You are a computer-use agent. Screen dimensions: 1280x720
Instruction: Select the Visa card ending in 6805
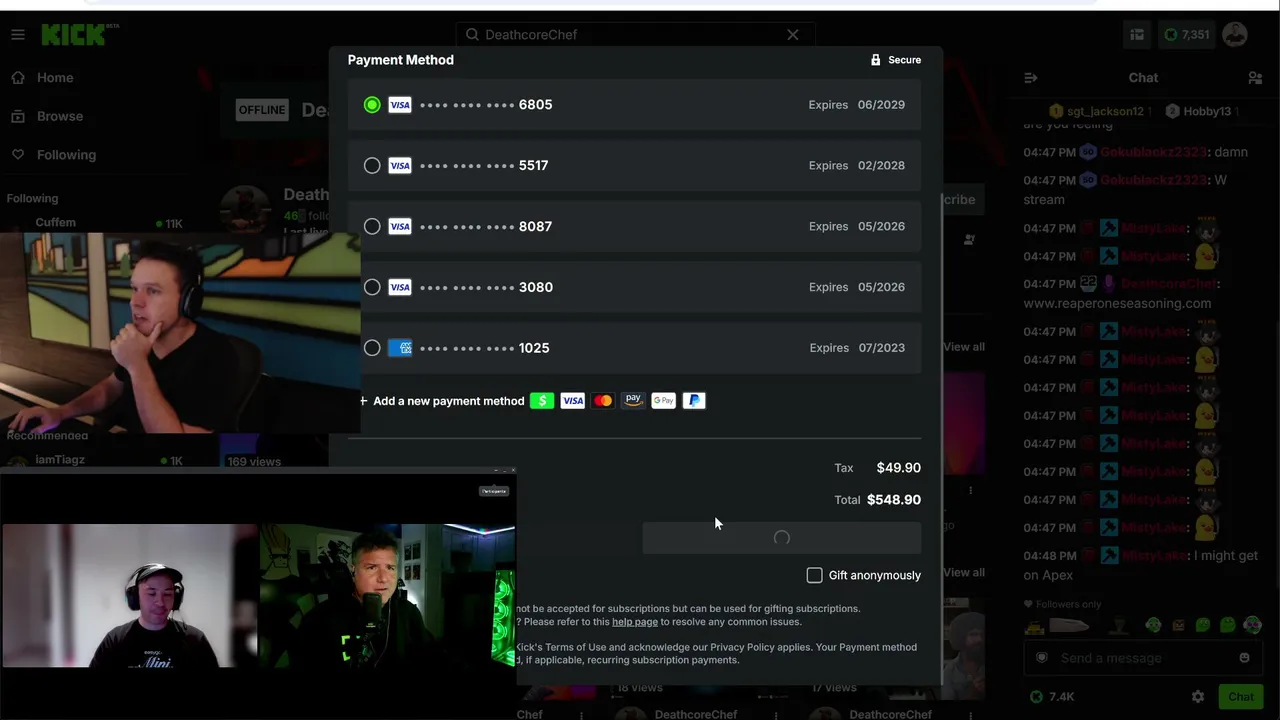point(634,105)
